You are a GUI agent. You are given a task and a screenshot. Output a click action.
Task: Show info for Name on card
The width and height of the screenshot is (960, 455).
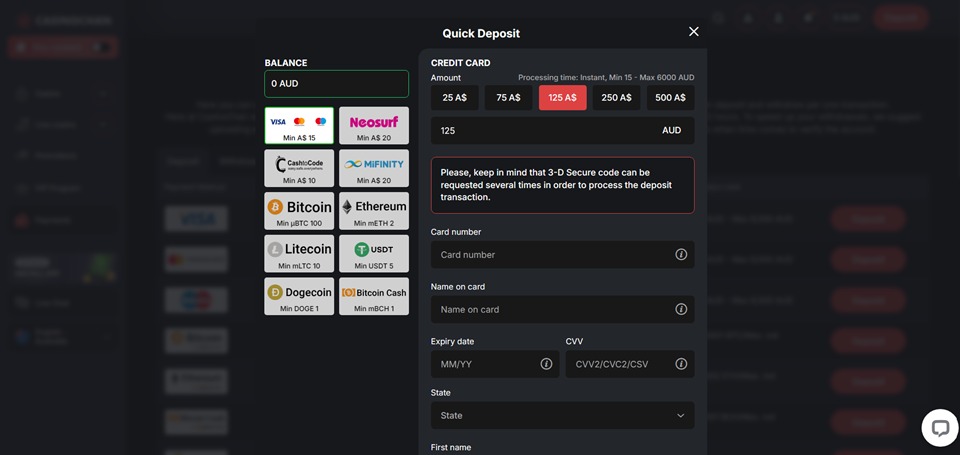tap(681, 309)
